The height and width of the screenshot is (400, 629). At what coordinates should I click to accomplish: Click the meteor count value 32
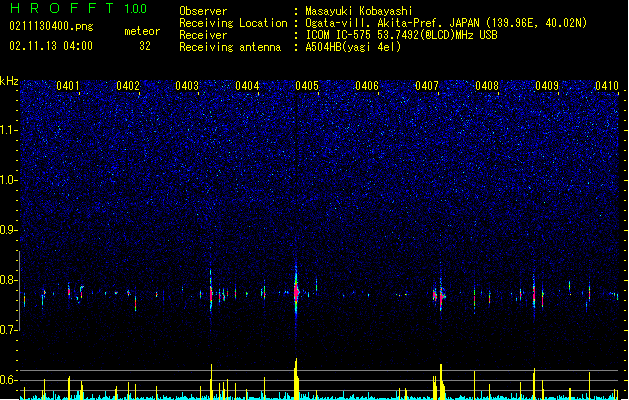coord(145,46)
